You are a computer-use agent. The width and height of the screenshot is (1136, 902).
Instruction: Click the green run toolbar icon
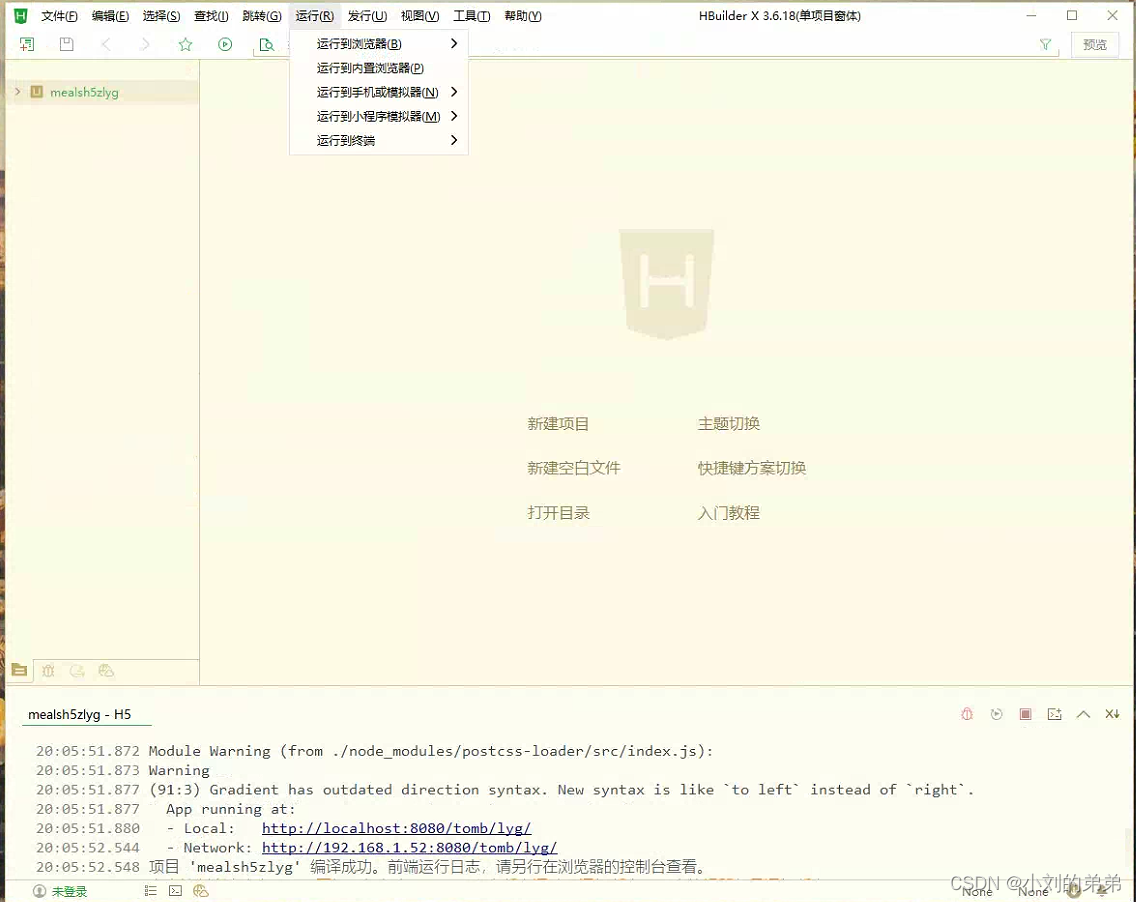[225, 44]
